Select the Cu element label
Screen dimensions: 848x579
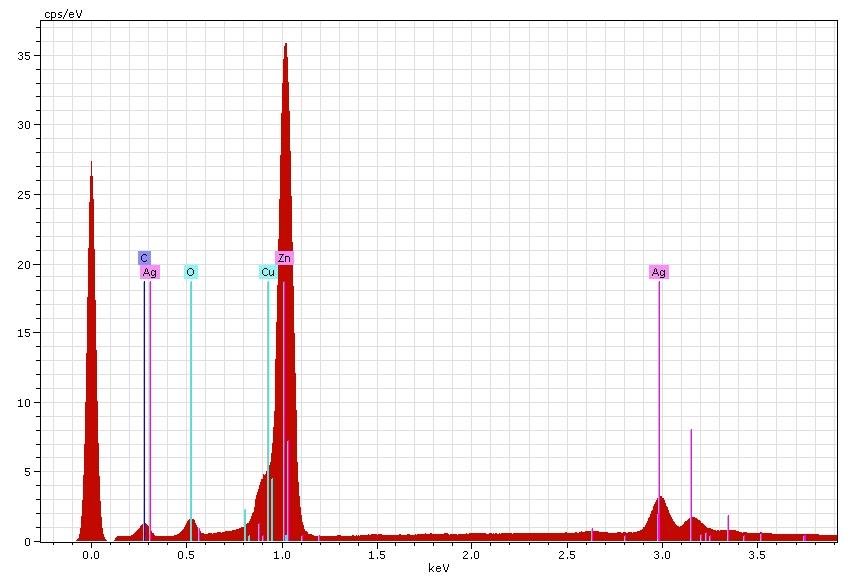[267, 272]
